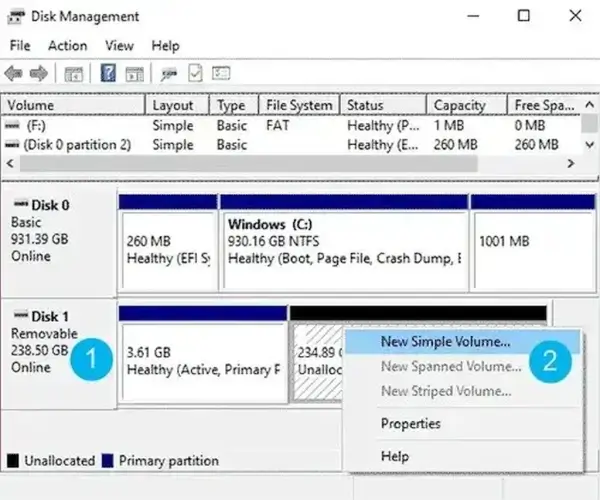Click the 0 MB free space cell
The image size is (600, 500).
coord(530,125)
